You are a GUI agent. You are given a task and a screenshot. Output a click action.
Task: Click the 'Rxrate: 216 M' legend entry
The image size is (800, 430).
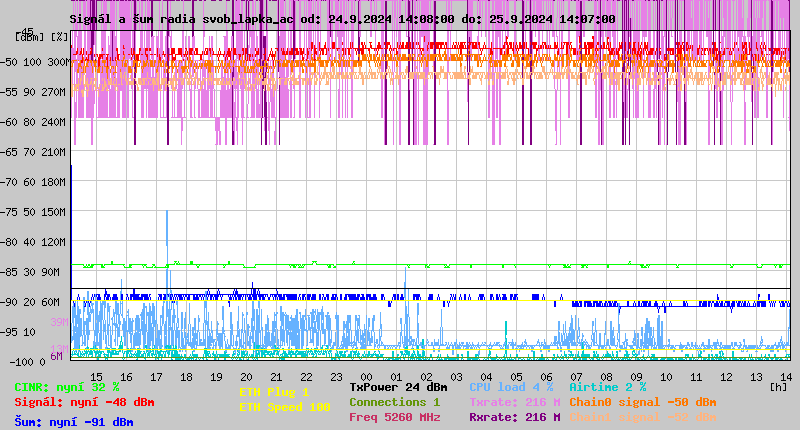point(515,417)
